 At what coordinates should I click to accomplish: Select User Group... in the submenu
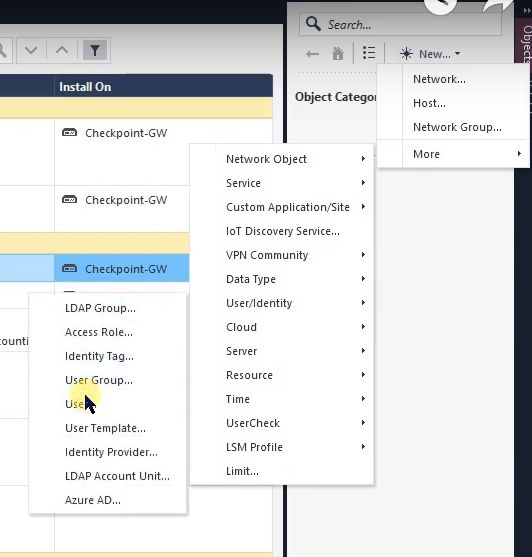coord(99,380)
